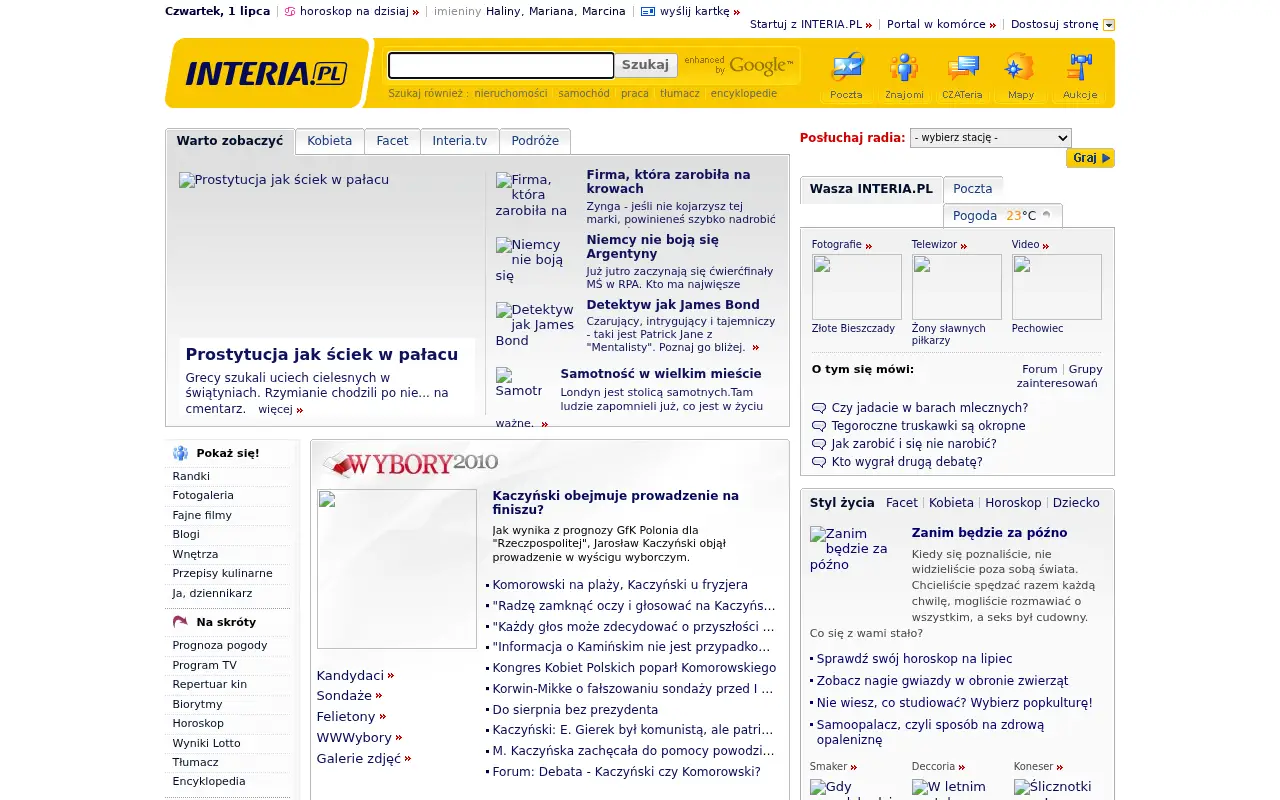This screenshot has width=1280, height=800.
Task: Open the radio station select box
Action: coord(990,138)
